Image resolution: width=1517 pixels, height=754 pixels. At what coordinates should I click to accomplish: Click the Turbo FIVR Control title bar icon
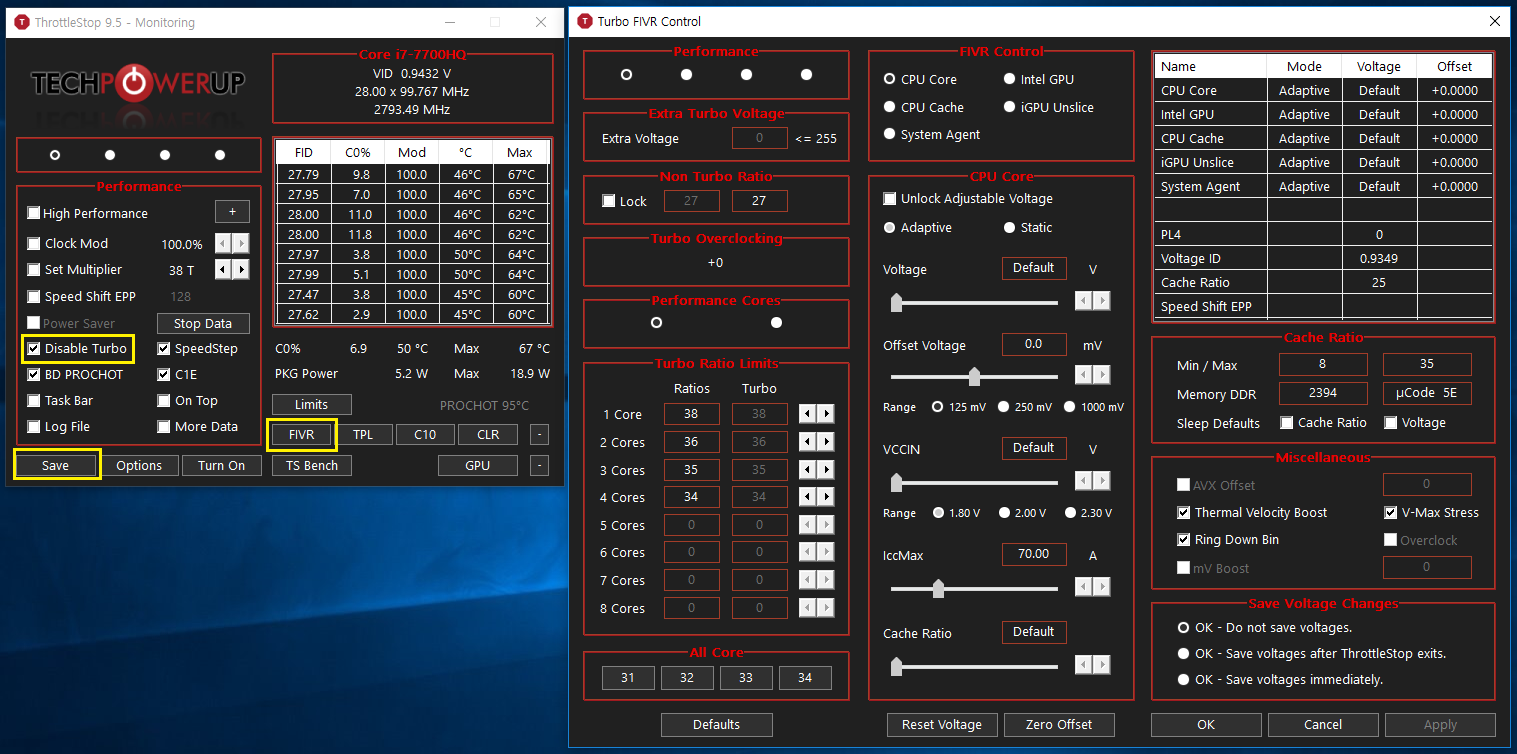click(x=583, y=21)
